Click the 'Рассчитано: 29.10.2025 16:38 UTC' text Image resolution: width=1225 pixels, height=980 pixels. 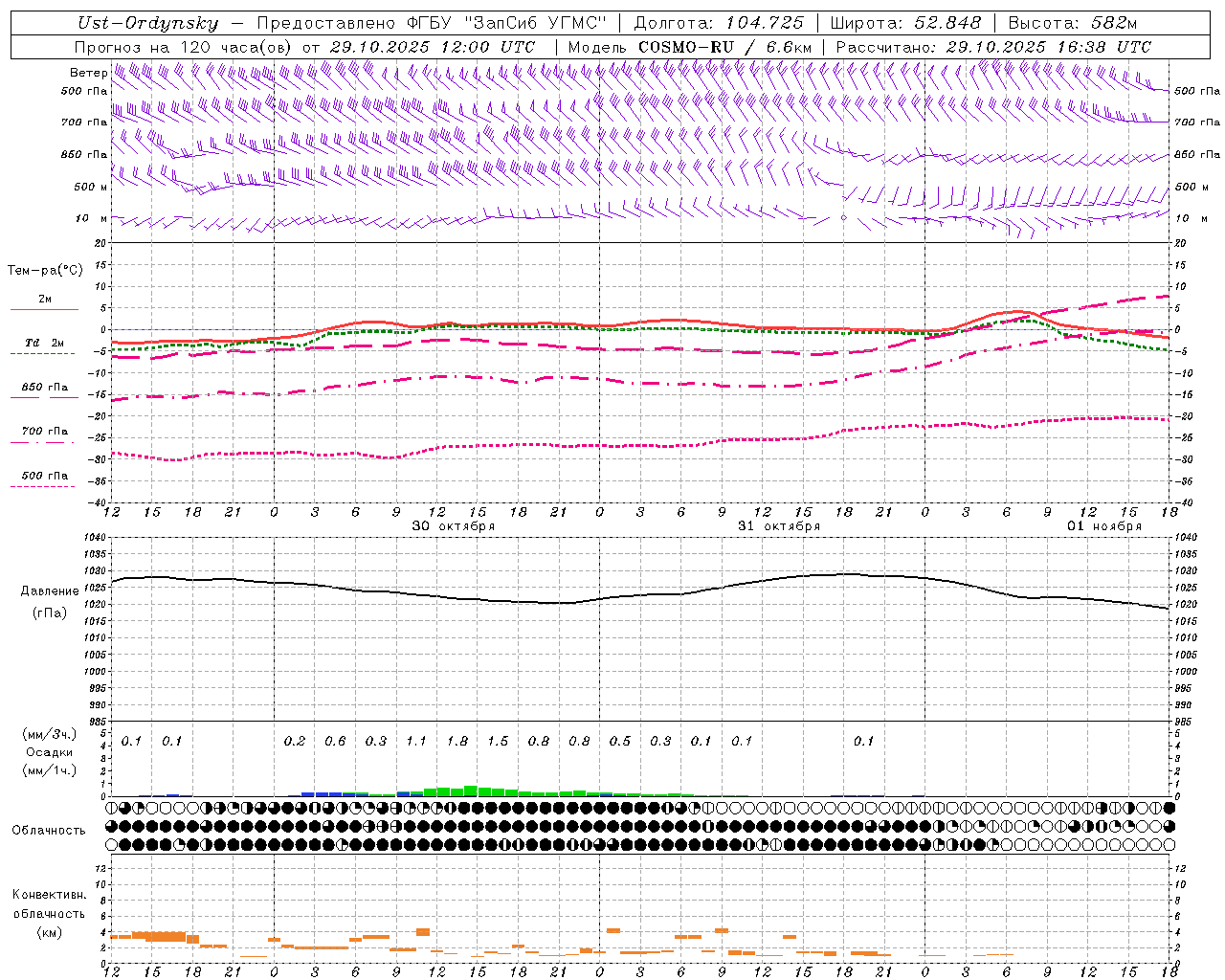(x=993, y=47)
